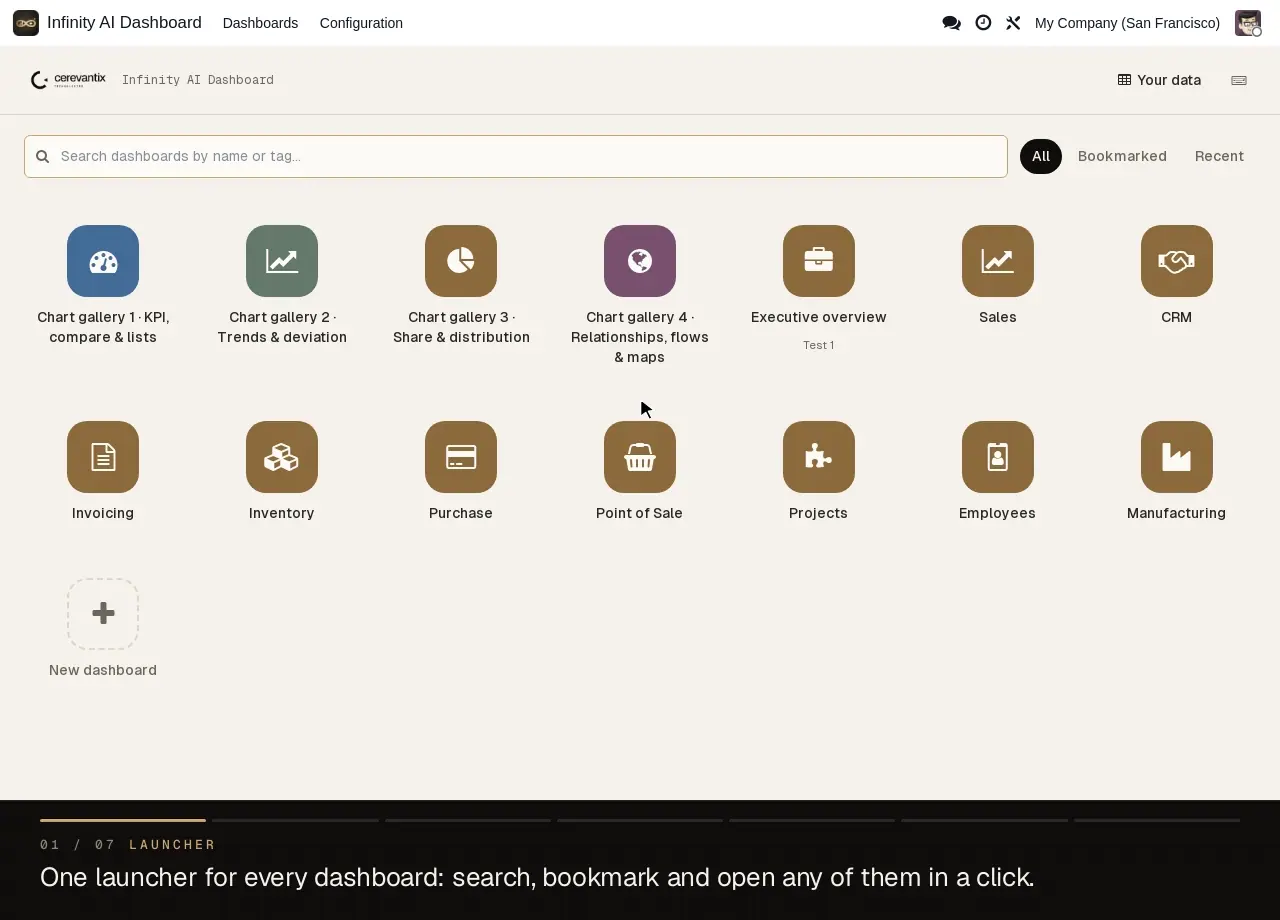This screenshot has width=1280, height=920.
Task: Click the Infinity AI Dashboard app logo
Action: click(26, 23)
